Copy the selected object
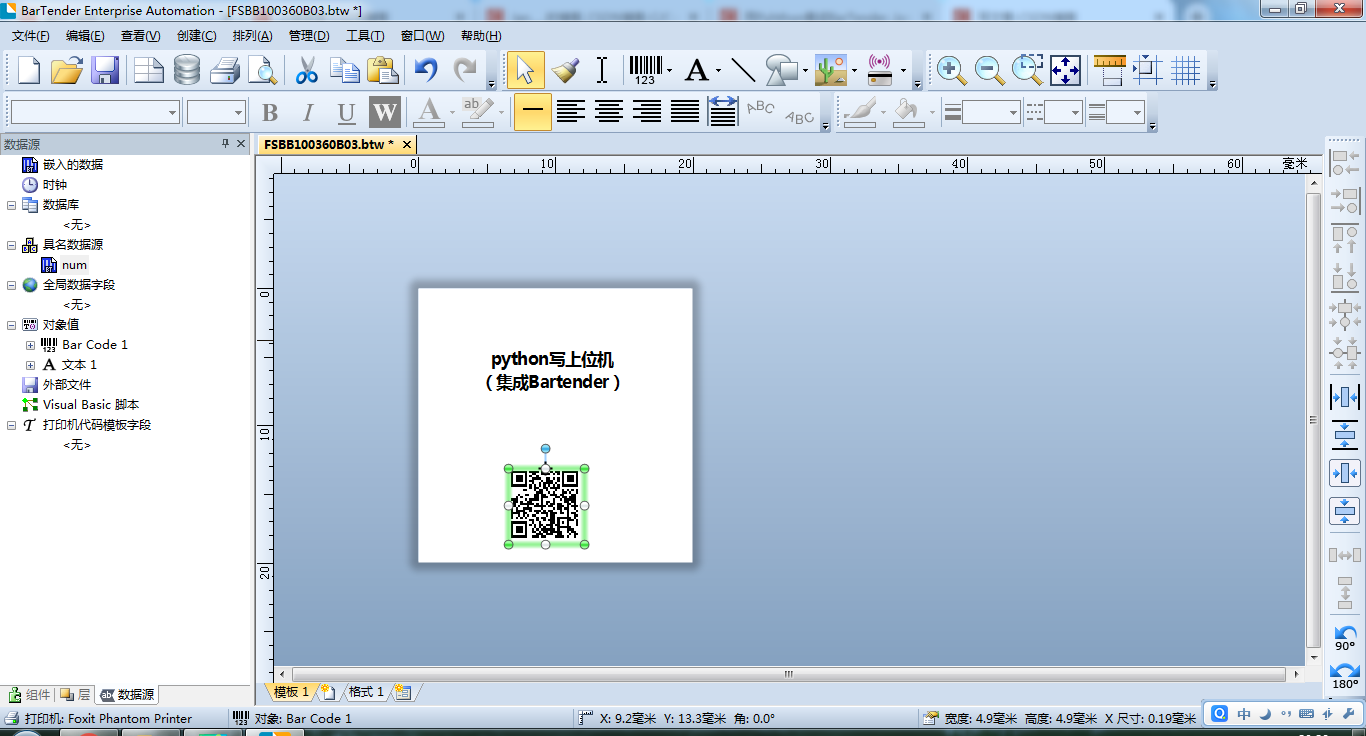This screenshot has width=1366, height=736. pos(344,70)
